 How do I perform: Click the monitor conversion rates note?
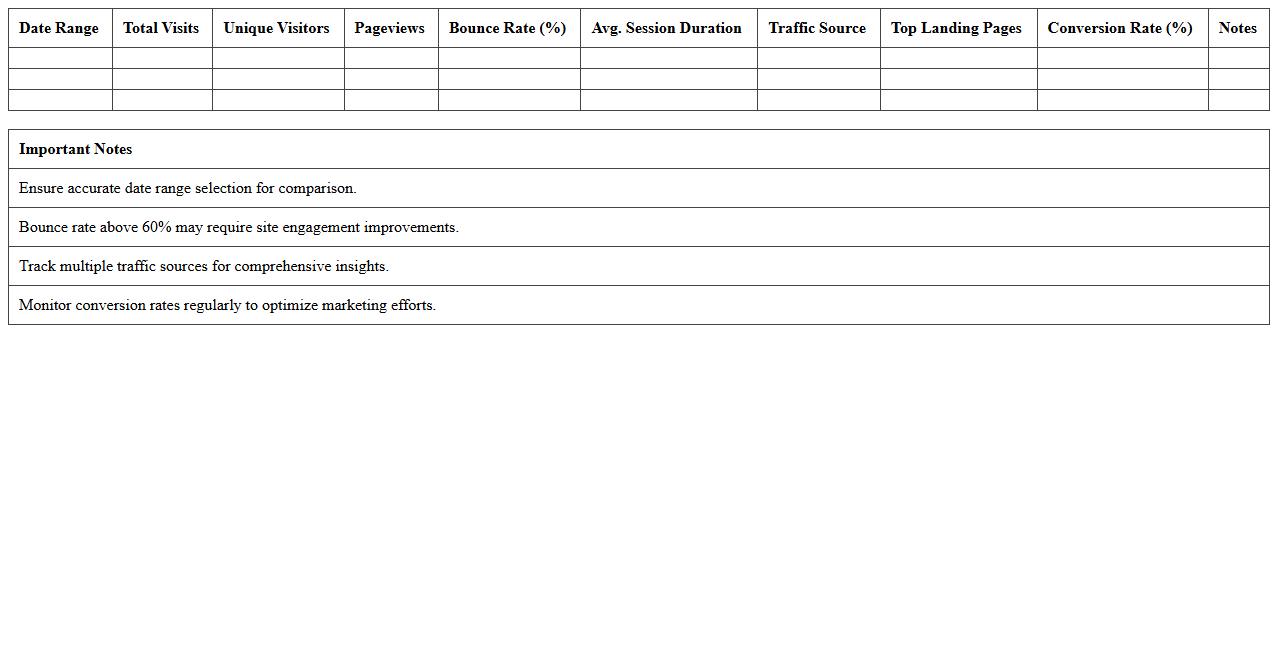tap(227, 305)
